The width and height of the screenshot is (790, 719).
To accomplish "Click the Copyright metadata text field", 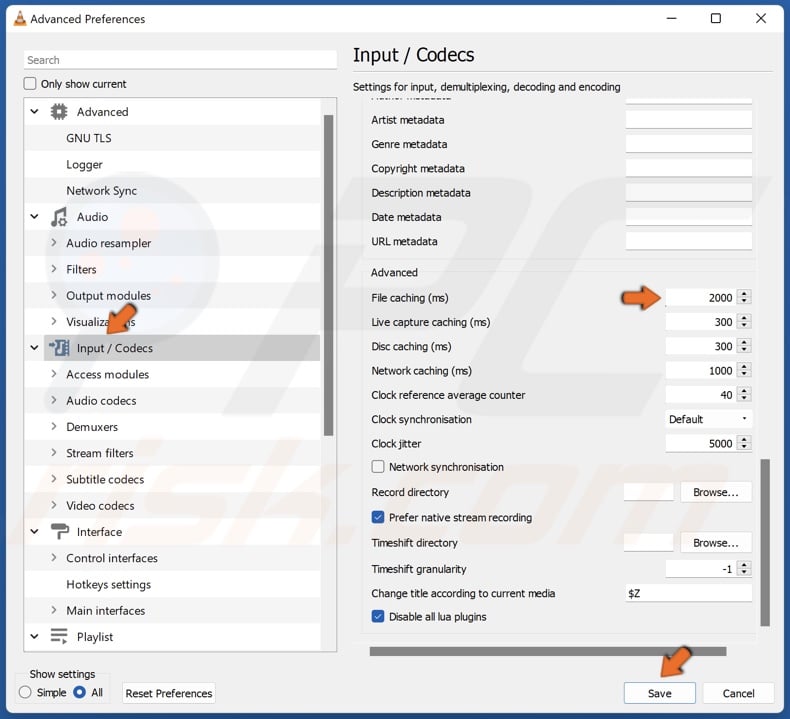I will tap(689, 168).
